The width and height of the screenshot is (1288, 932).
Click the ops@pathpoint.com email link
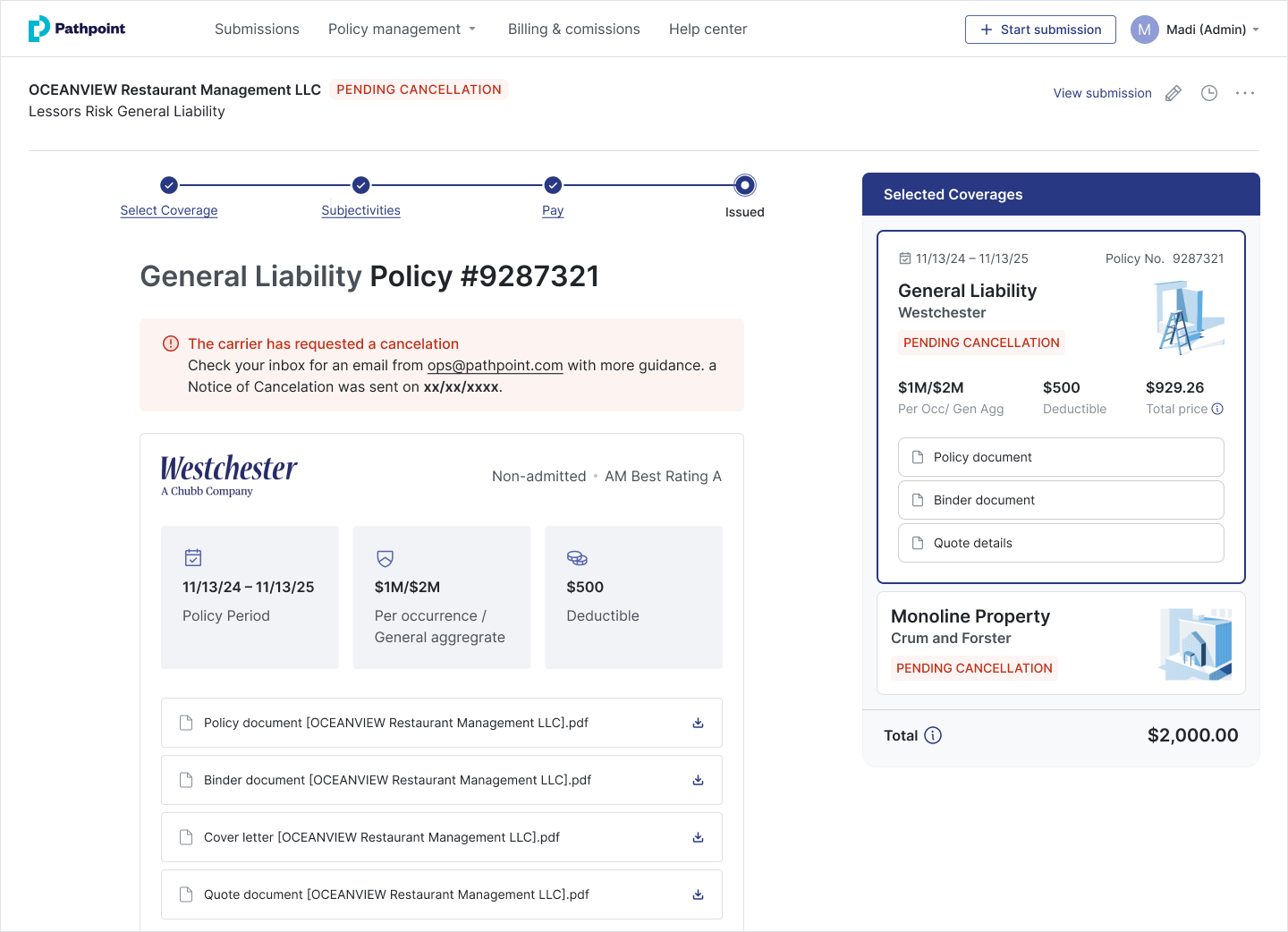(495, 365)
